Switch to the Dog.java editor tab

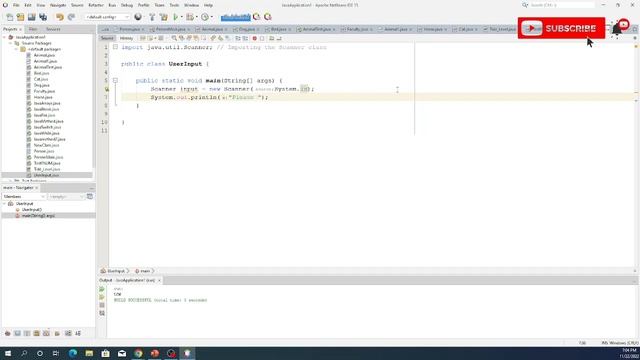pyautogui.click(x=247, y=29)
